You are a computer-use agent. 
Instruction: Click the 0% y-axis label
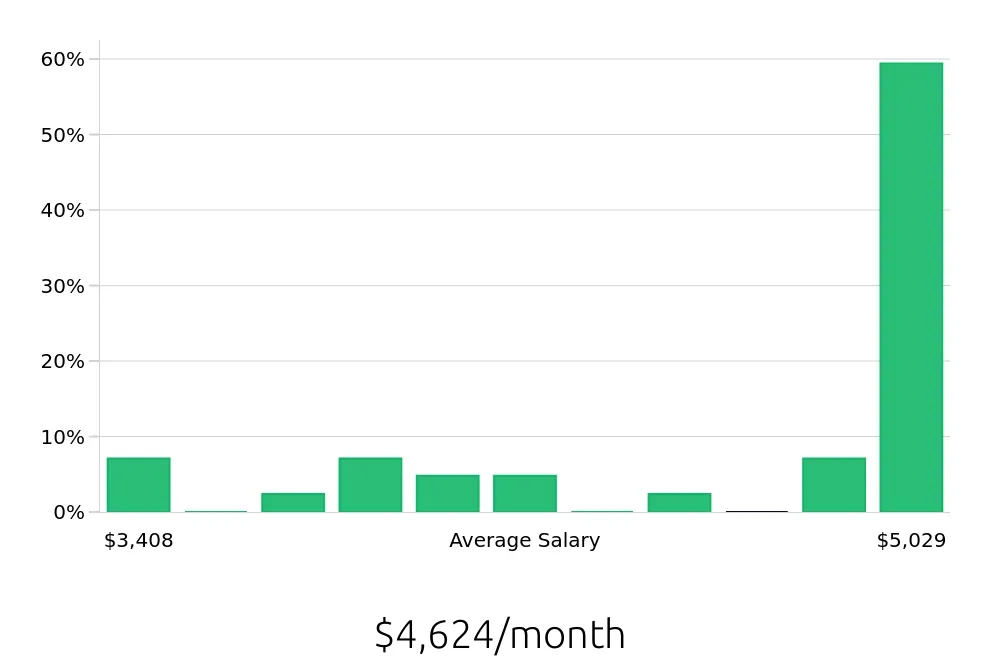point(69,513)
